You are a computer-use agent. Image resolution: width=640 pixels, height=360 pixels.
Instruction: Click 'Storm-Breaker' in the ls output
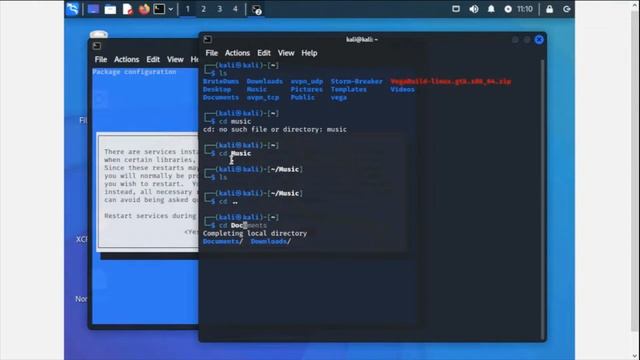pyautogui.click(x=357, y=81)
